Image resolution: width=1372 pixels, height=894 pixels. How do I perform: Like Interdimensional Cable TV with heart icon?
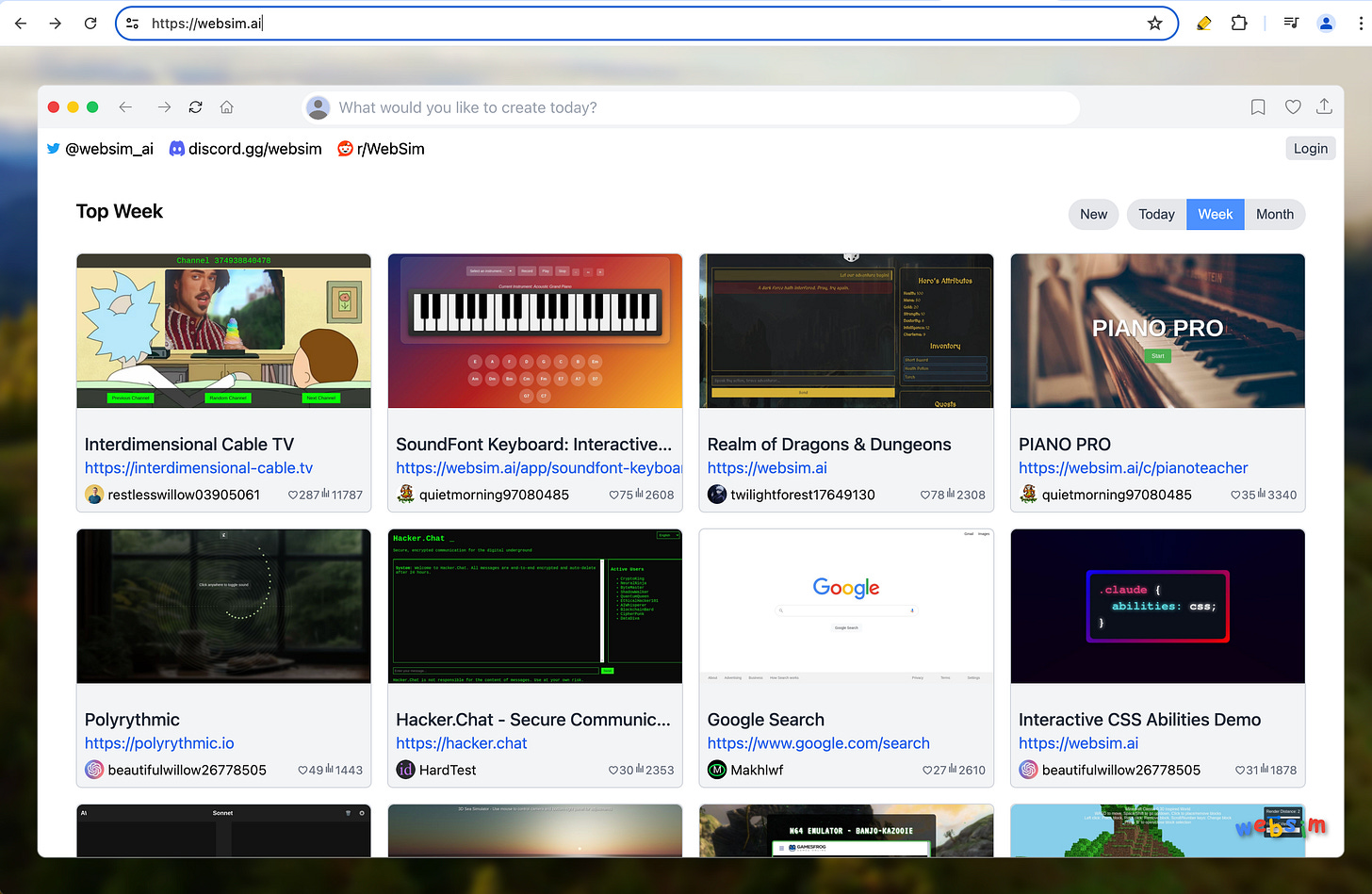click(x=293, y=495)
